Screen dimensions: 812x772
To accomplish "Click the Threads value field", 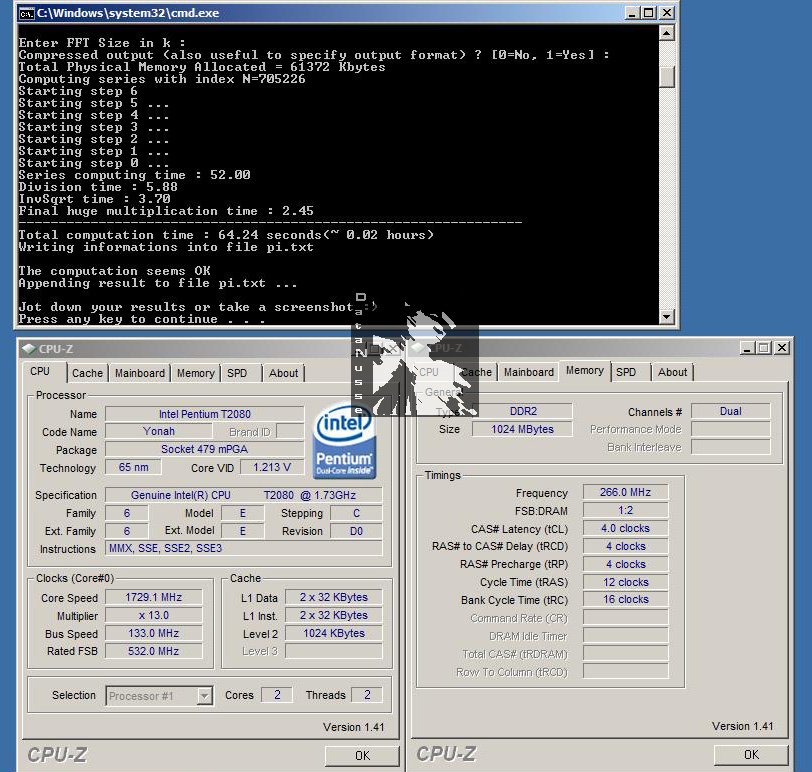I will click(367, 695).
